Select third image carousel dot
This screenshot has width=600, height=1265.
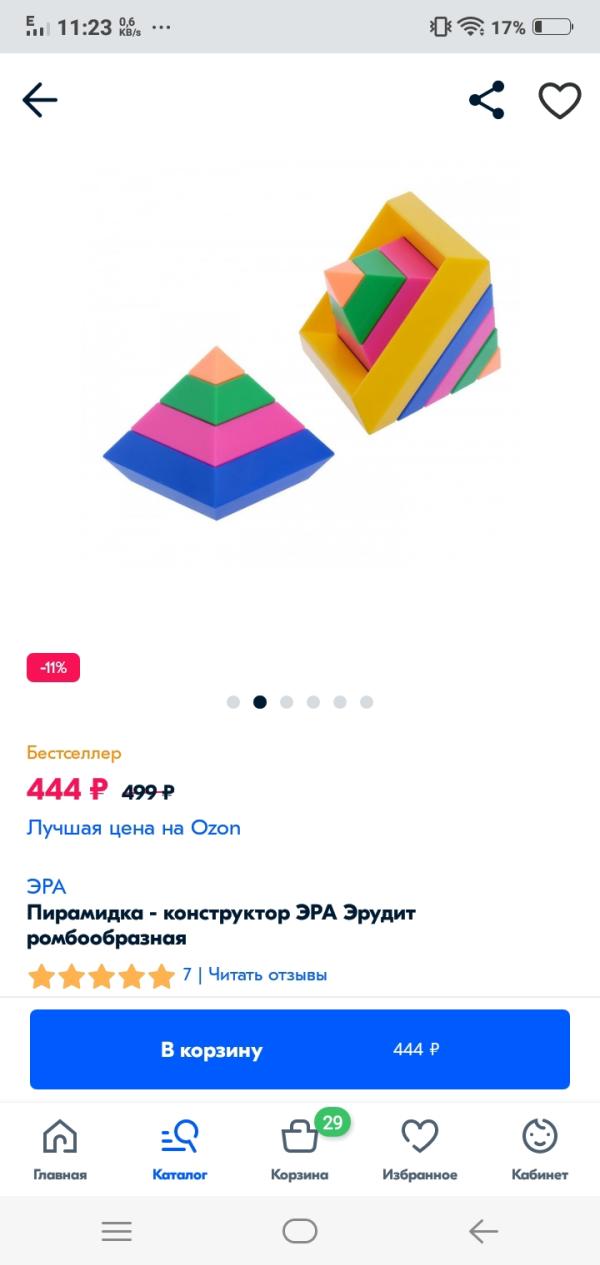pos(287,702)
